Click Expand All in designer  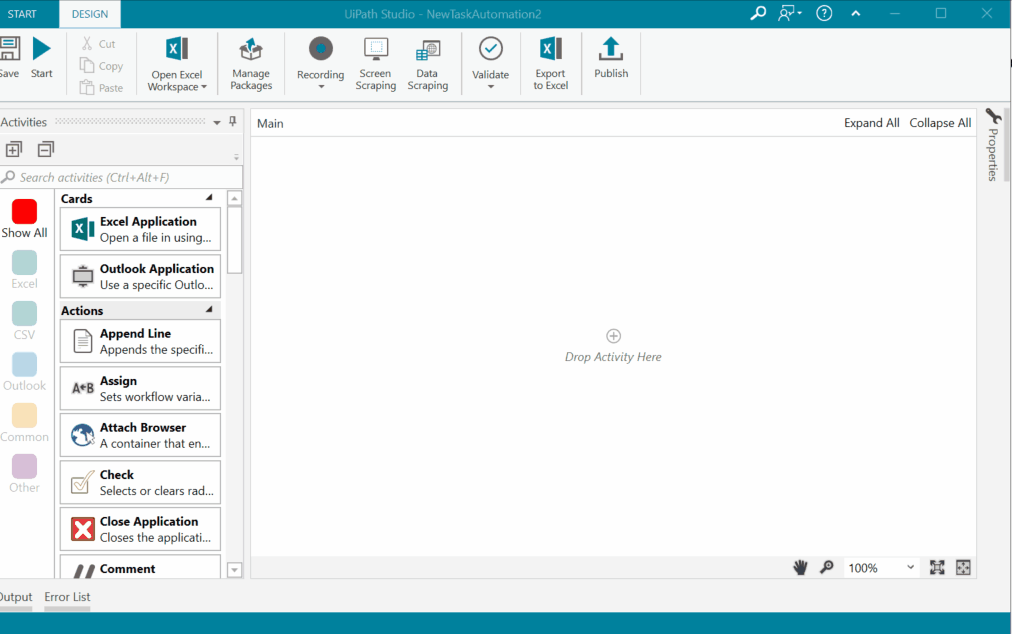871,123
